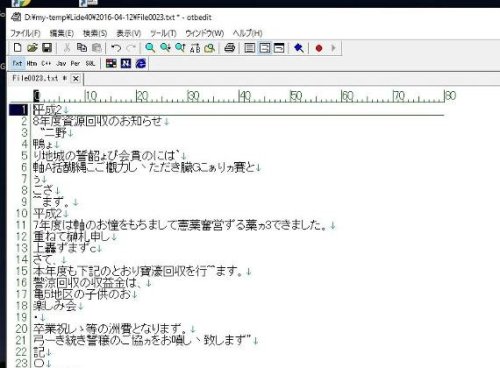Switch syntax mode to Per
Image resolution: width=500 pixels, height=368 pixels.
point(75,63)
